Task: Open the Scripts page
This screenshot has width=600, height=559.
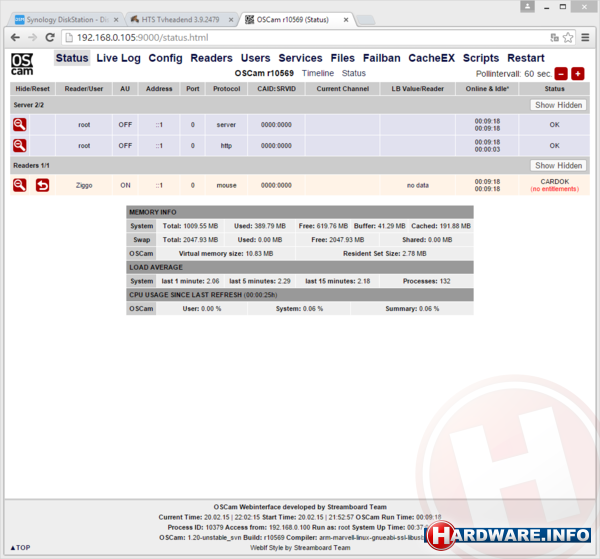Action: click(481, 58)
